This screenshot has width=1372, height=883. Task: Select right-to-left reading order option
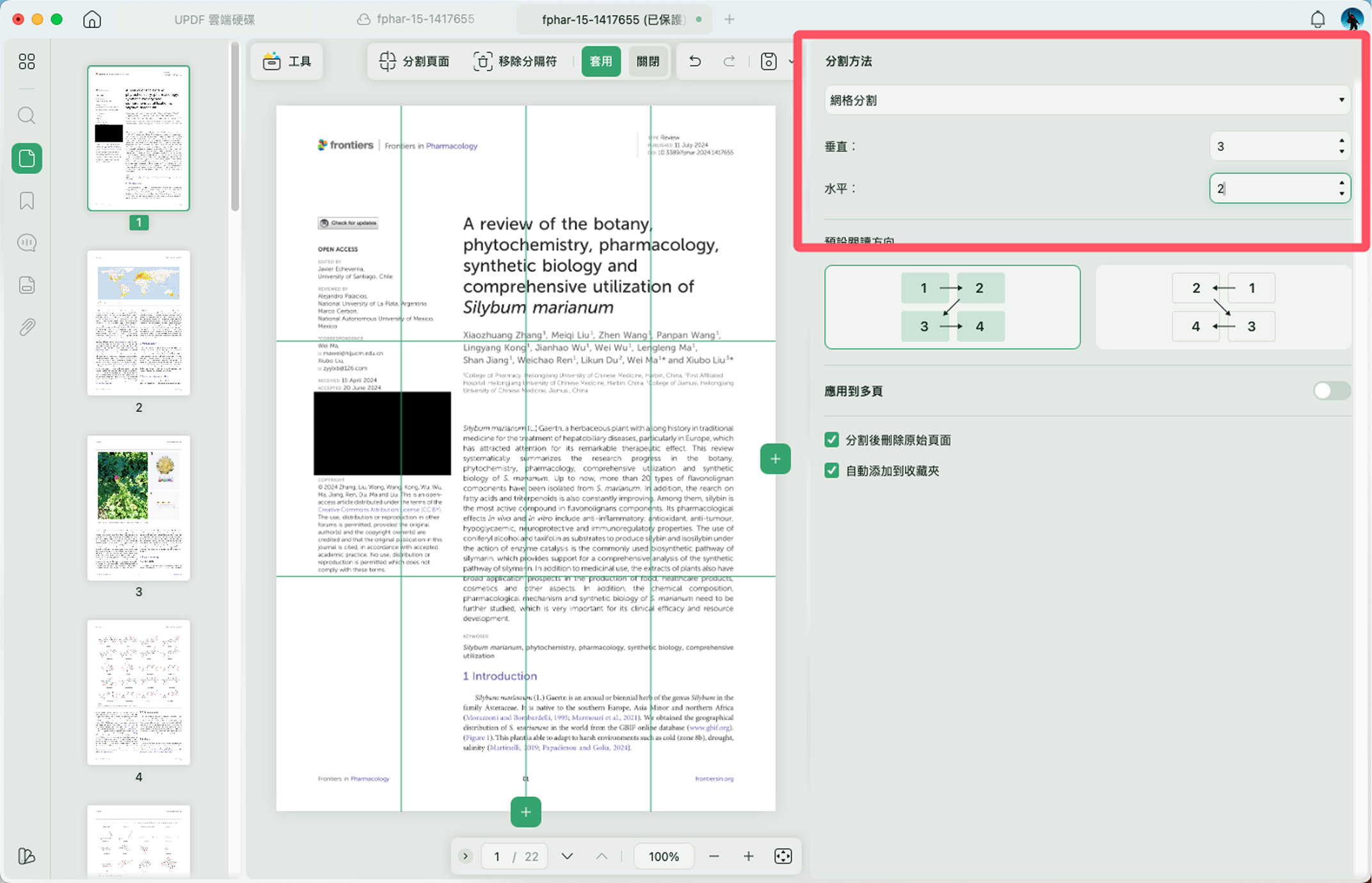tap(1223, 307)
